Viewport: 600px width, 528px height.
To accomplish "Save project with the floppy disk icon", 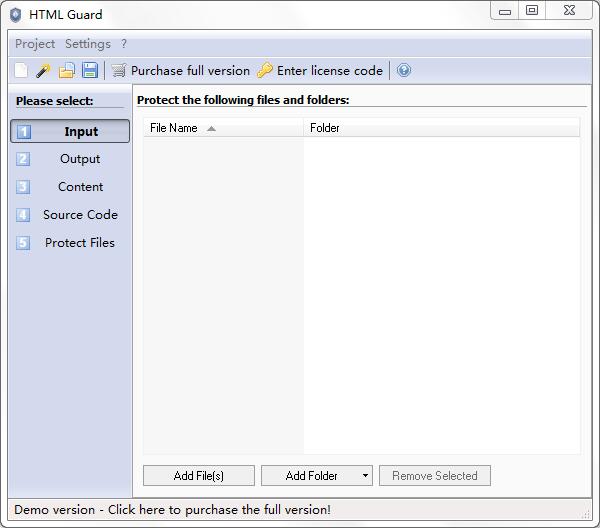I will pyautogui.click(x=90, y=71).
